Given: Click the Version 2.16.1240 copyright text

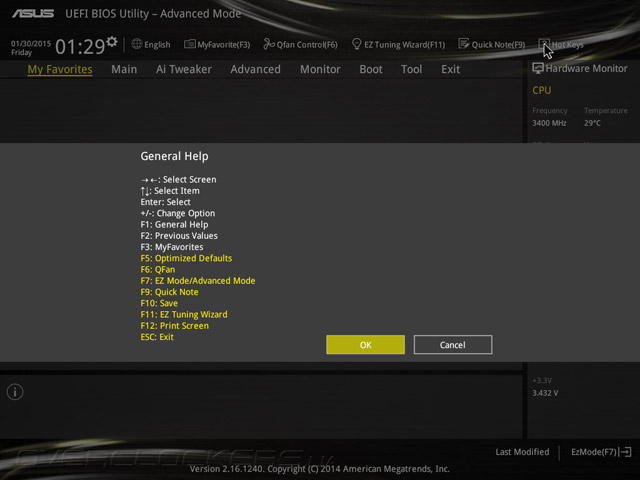Looking at the screenshot, I should [320, 469].
